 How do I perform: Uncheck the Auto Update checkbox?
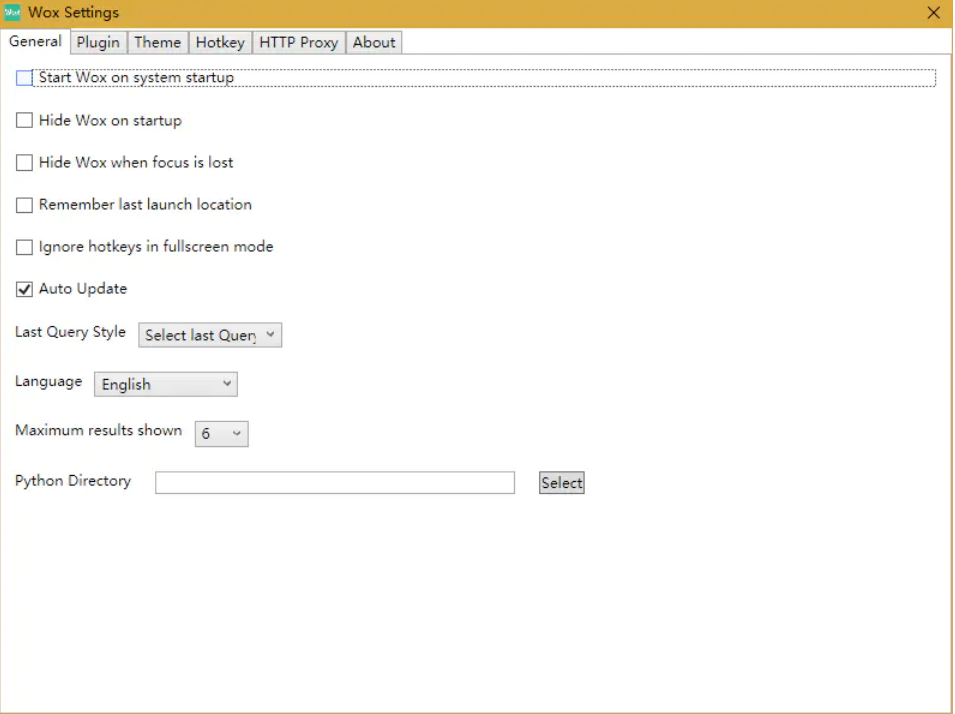point(24,289)
